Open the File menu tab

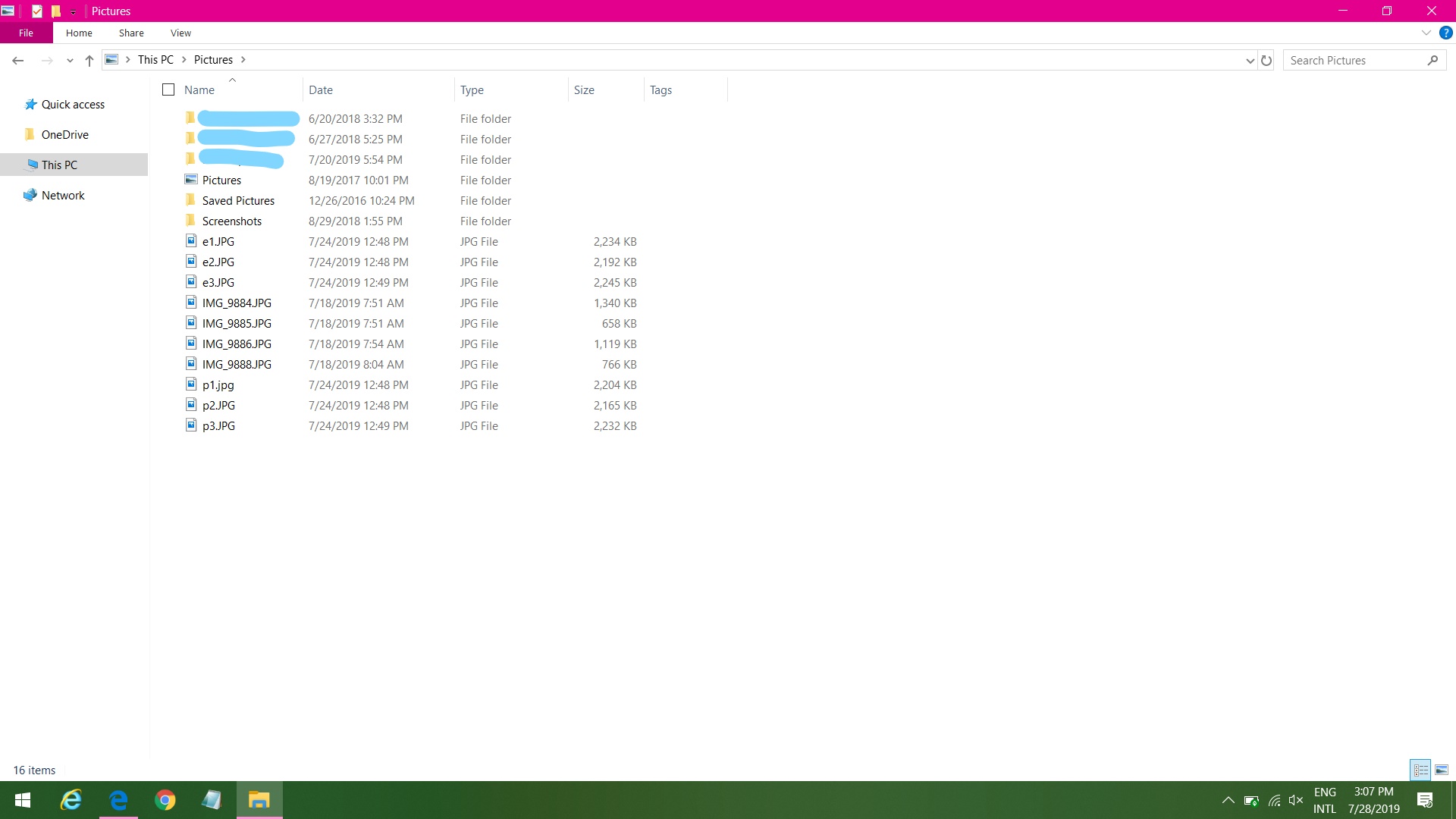pyautogui.click(x=26, y=33)
